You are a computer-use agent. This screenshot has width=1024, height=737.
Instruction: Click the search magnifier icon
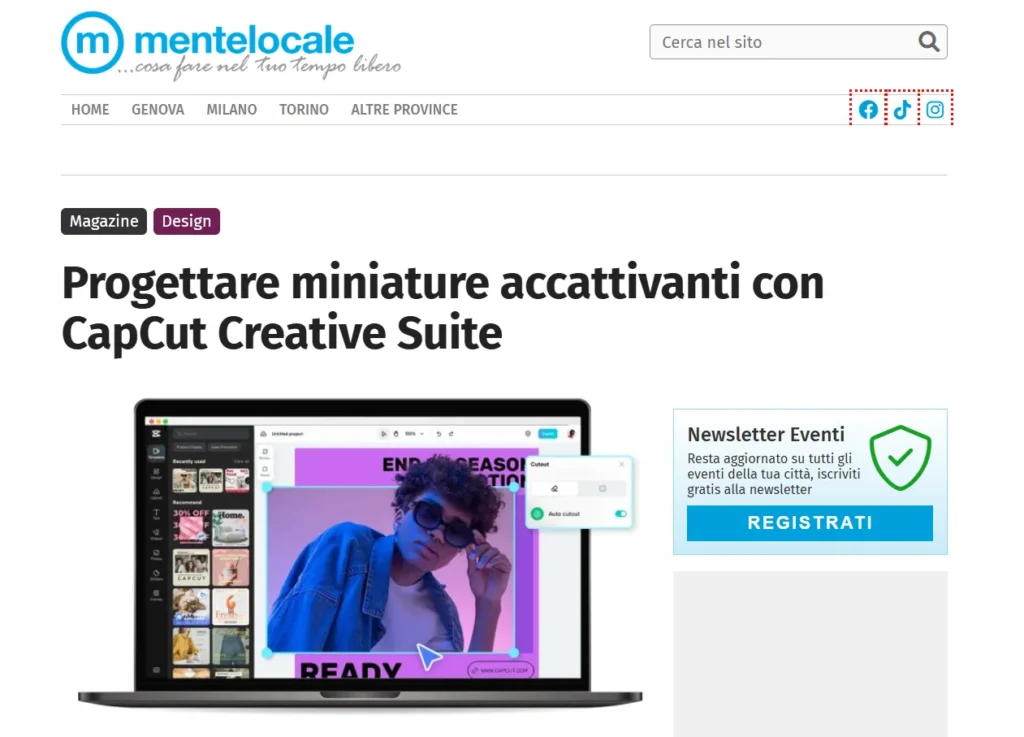tap(929, 42)
